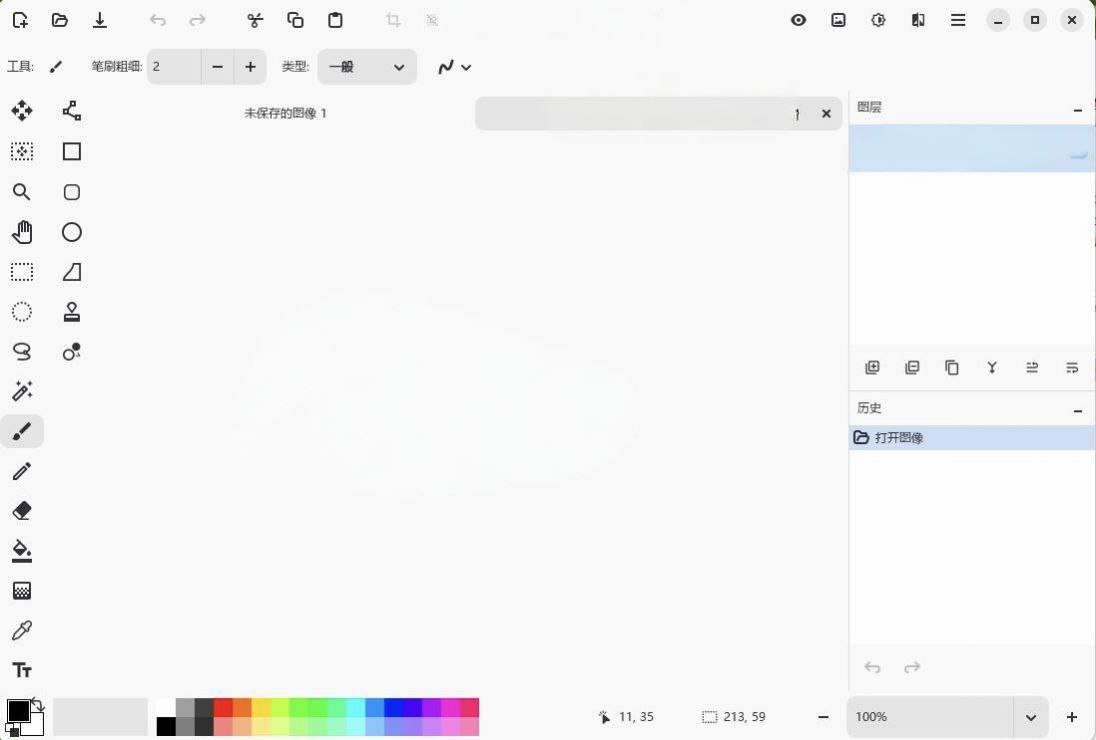
Task: Pick the red swatch in palette
Action: pos(223,708)
